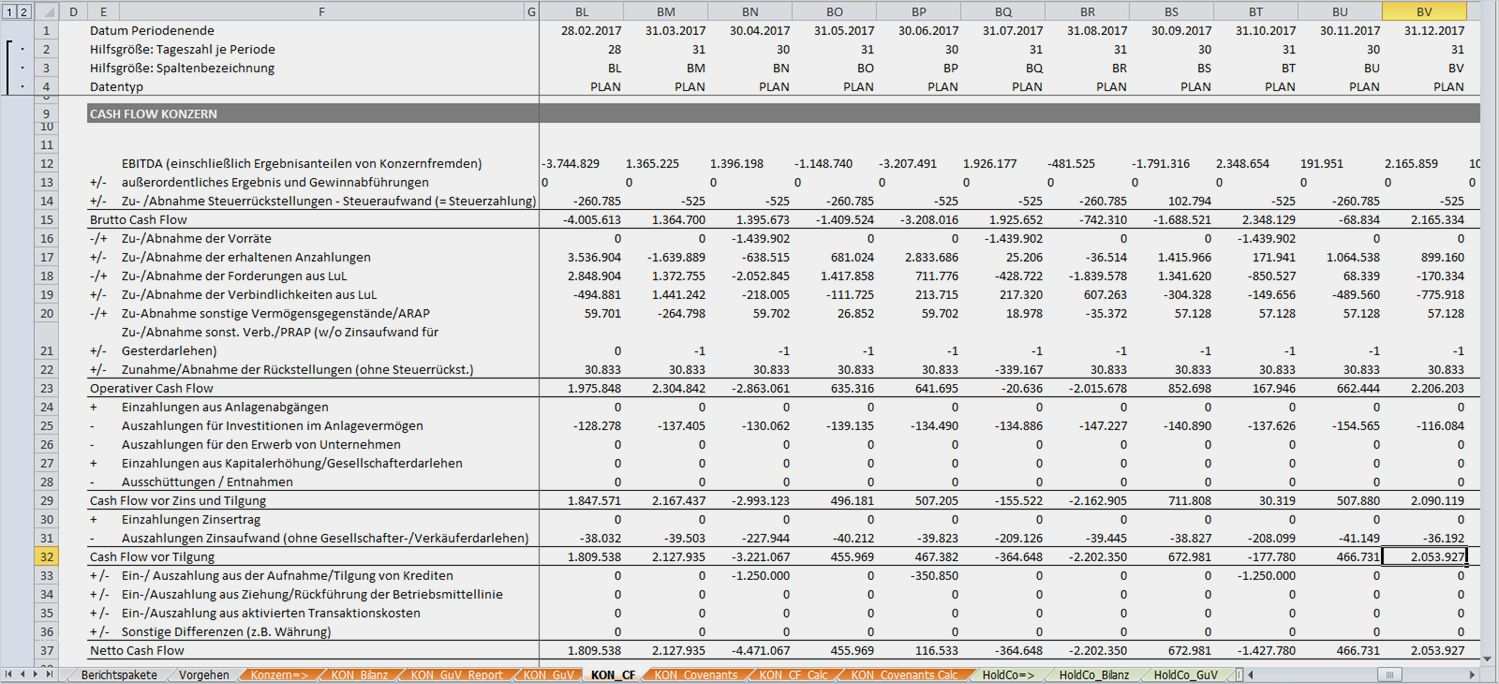The width and height of the screenshot is (1499, 684).
Task: Click the previous sheet navigation arrow
Action: (24, 675)
